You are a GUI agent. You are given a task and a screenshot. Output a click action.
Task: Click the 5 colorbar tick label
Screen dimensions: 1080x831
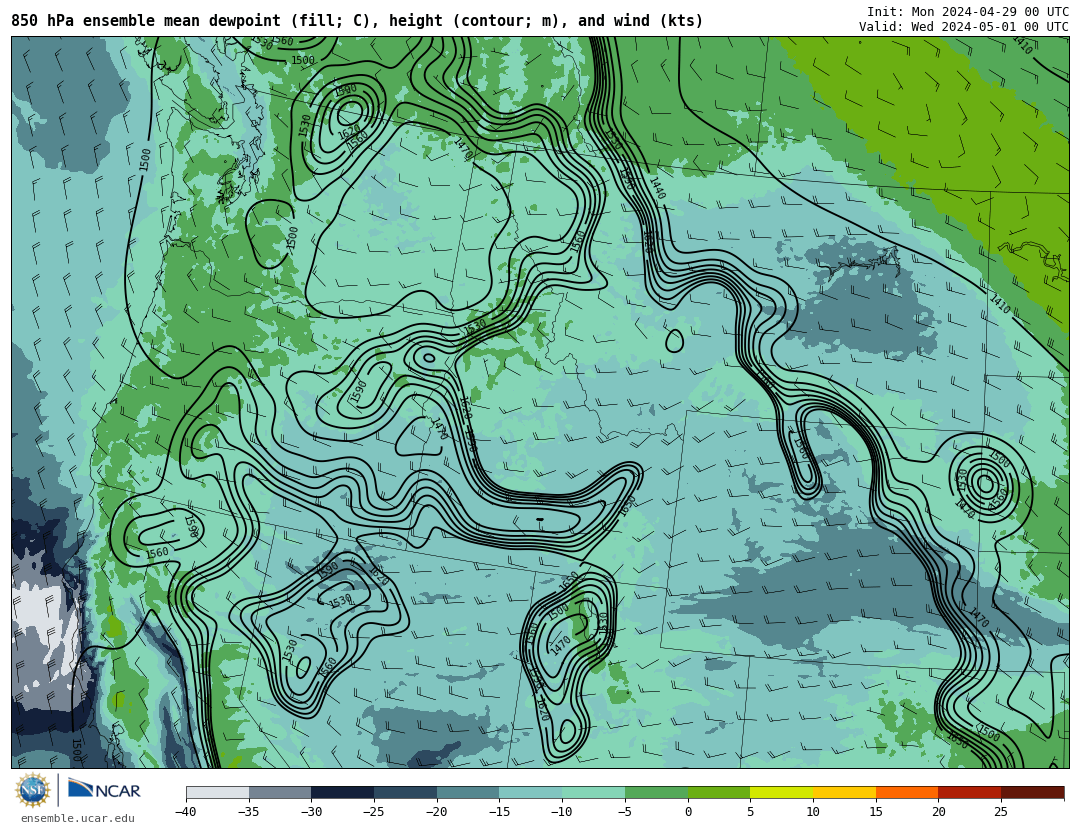tap(751, 812)
